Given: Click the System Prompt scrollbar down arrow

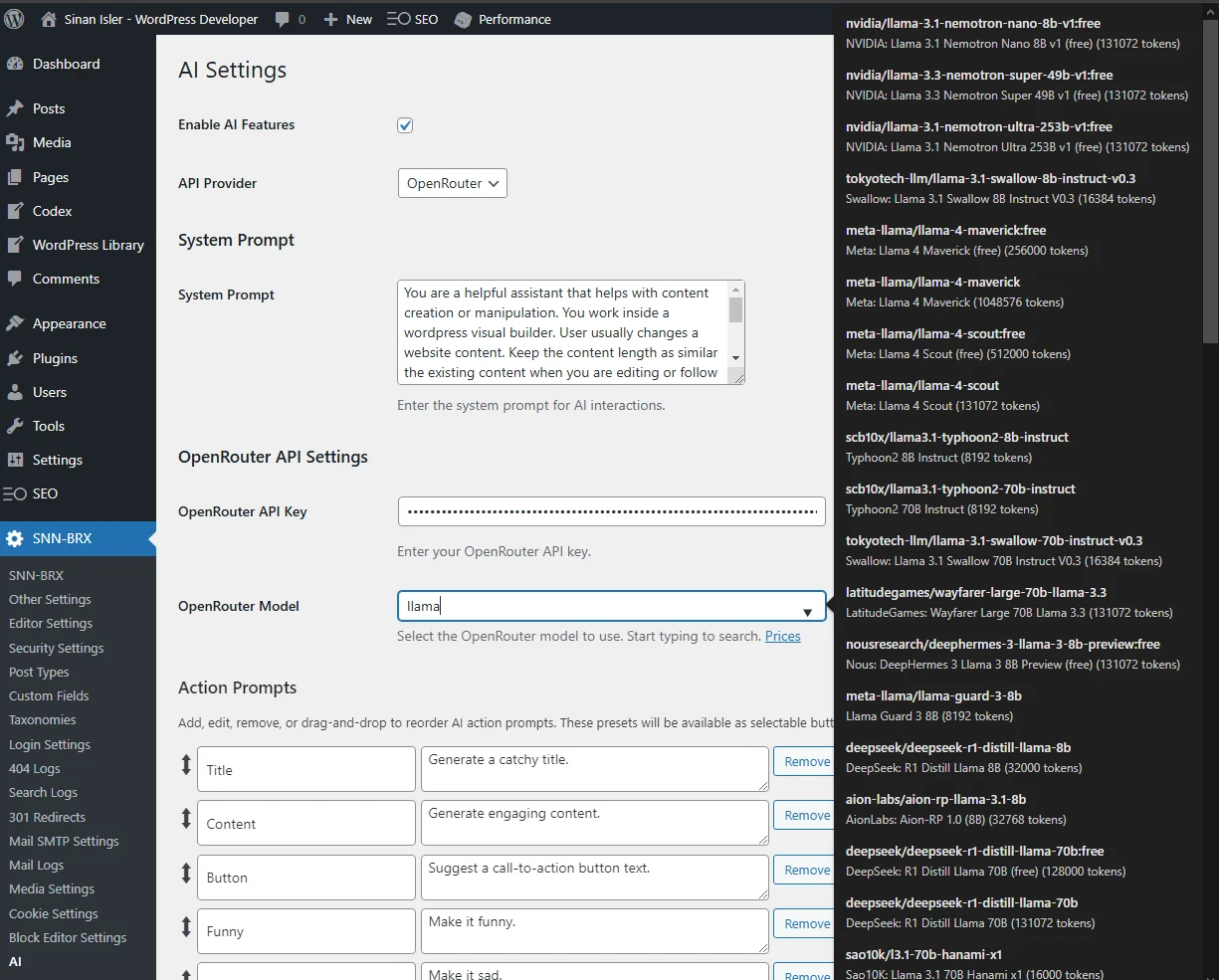Looking at the screenshot, I should pyautogui.click(x=735, y=358).
